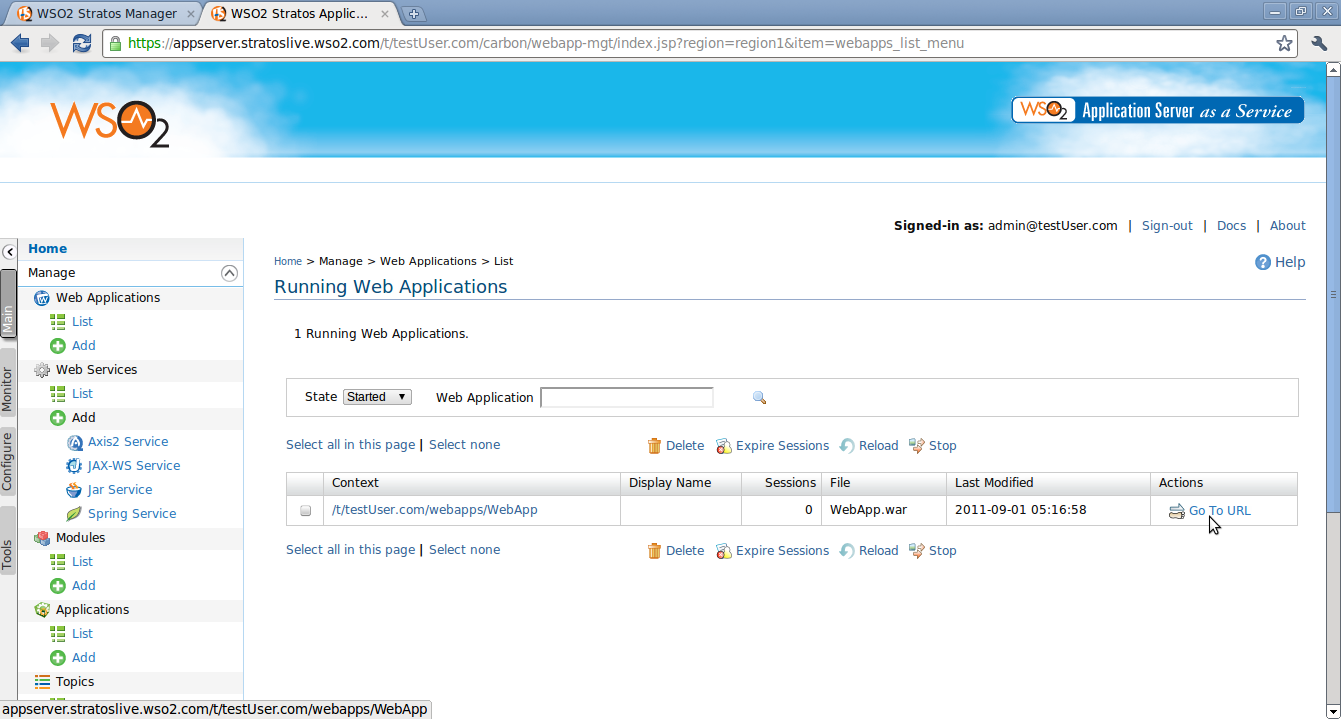The height and width of the screenshot is (719, 1341).
Task: Open the Docs link
Action: [x=1231, y=226]
